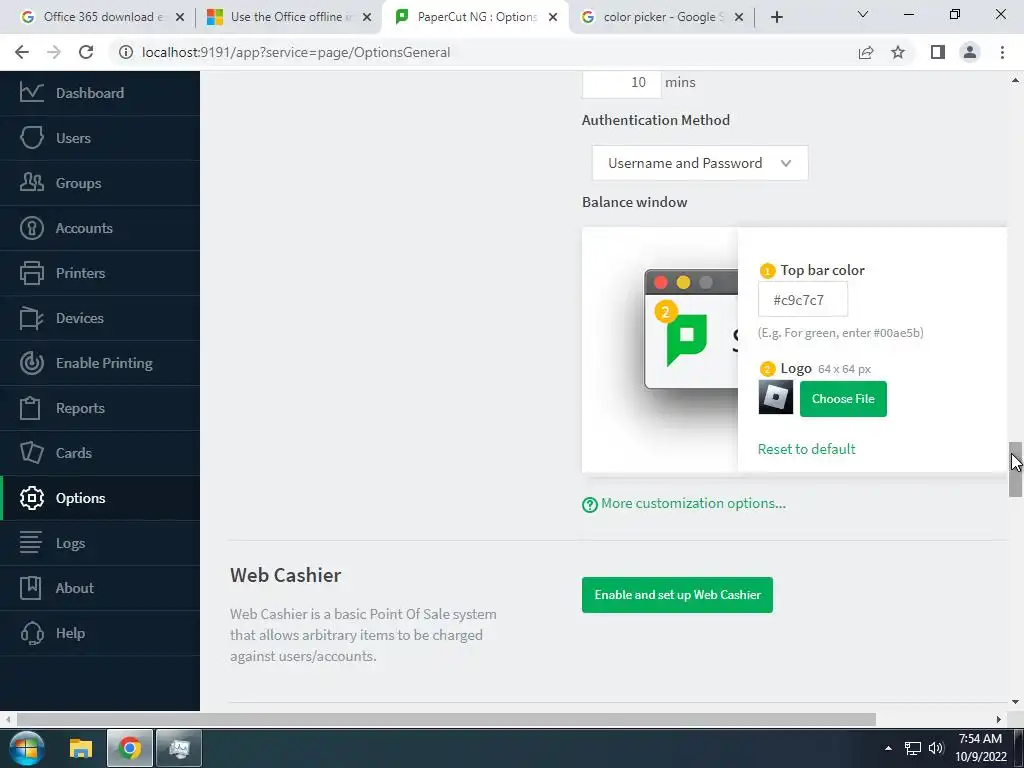Open Chrome tab search chevron
Screen dimensions: 1024x768
tap(863, 14)
